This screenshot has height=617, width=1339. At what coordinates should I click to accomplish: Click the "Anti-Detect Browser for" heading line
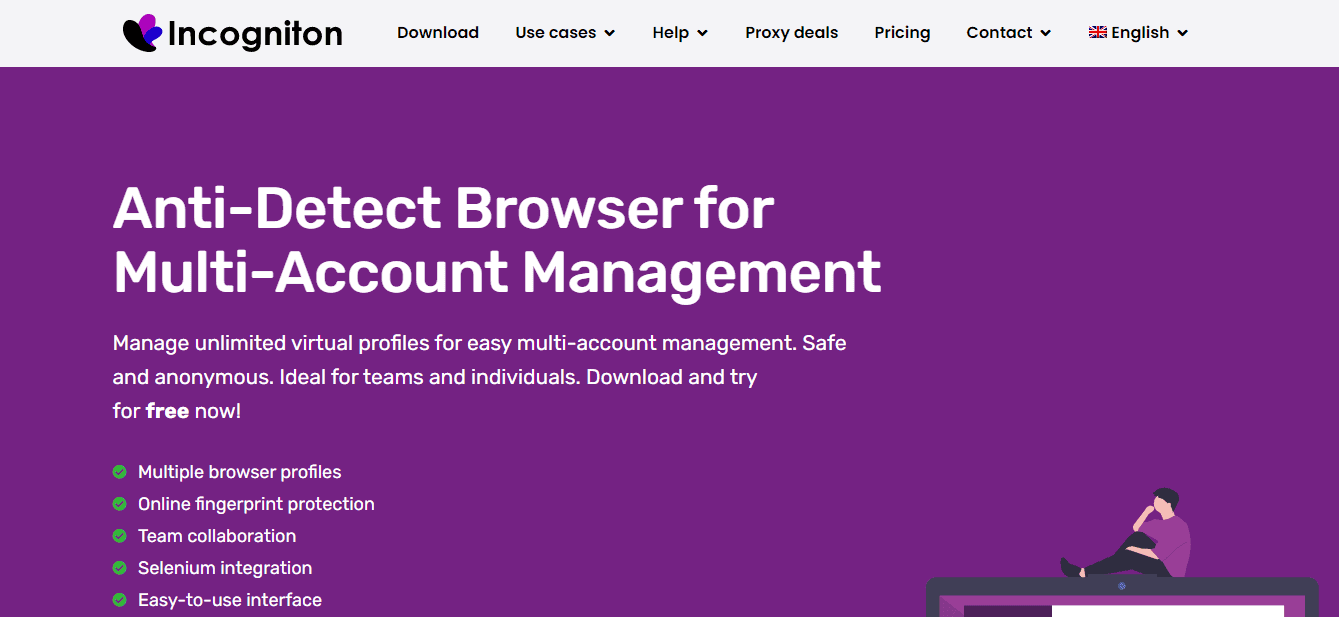[444, 209]
